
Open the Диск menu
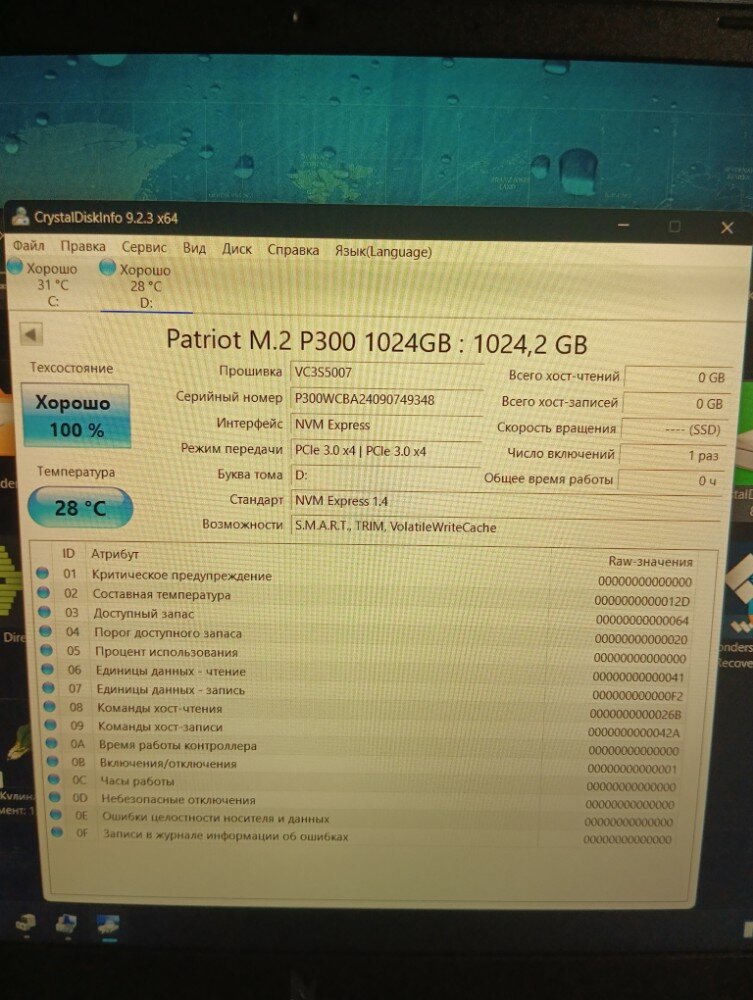237,249
